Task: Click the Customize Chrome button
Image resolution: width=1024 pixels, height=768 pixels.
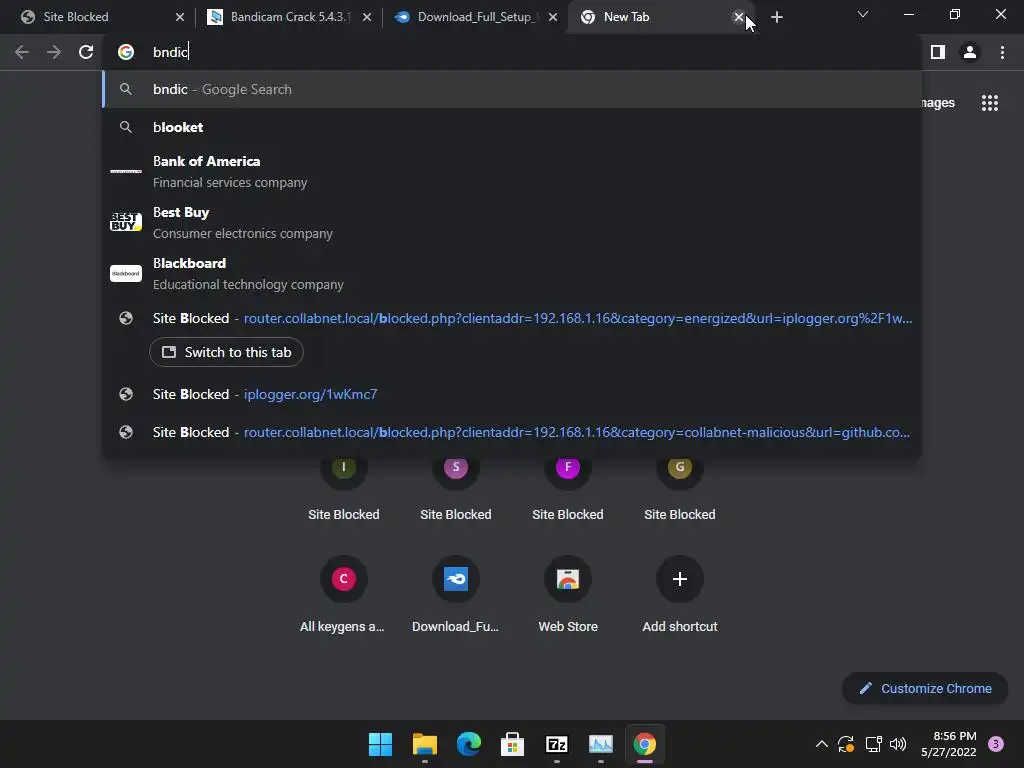Action: pyautogui.click(x=925, y=688)
